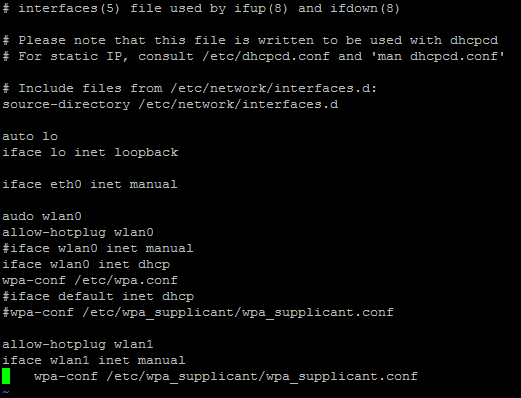The width and height of the screenshot is (521, 398).
Task: Click 'dhcpcd' ending the Please note line
Action: (474, 40)
